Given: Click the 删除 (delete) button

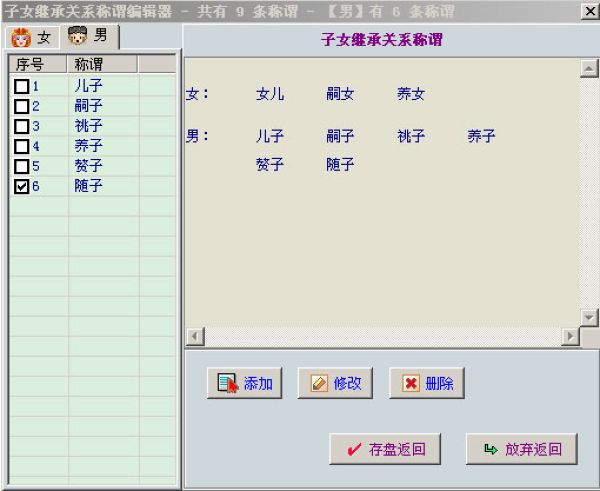Looking at the screenshot, I should (x=427, y=383).
